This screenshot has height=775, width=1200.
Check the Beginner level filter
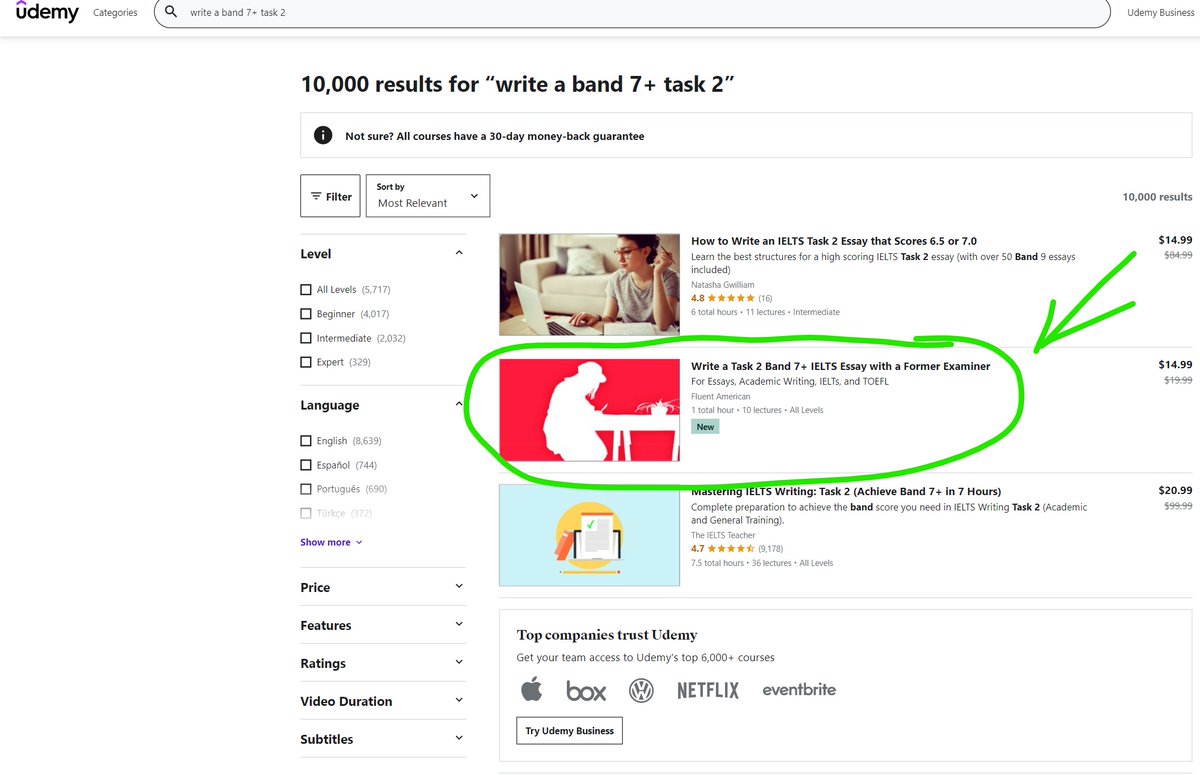[306, 314]
